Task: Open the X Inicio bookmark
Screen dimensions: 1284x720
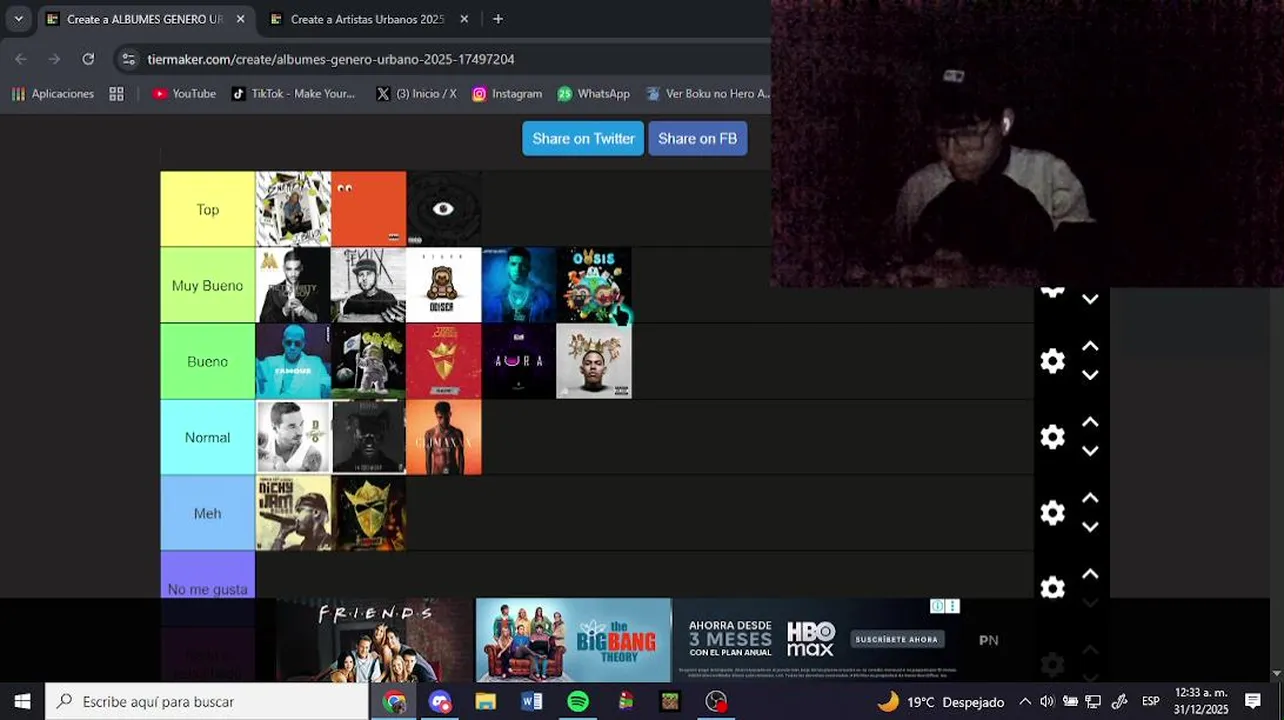Action: [x=416, y=93]
